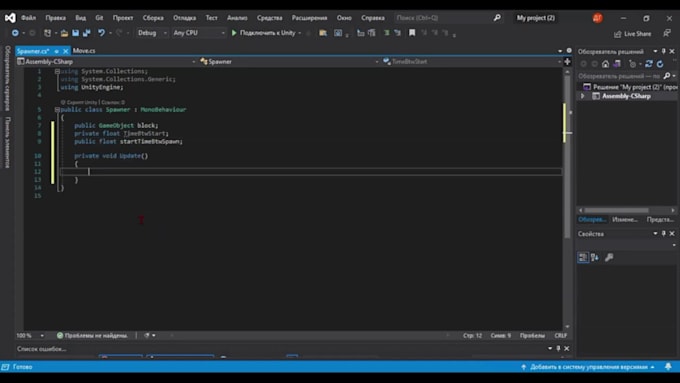Open the Git menu
This screenshot has width=680, height=383.
pos(99,18)
